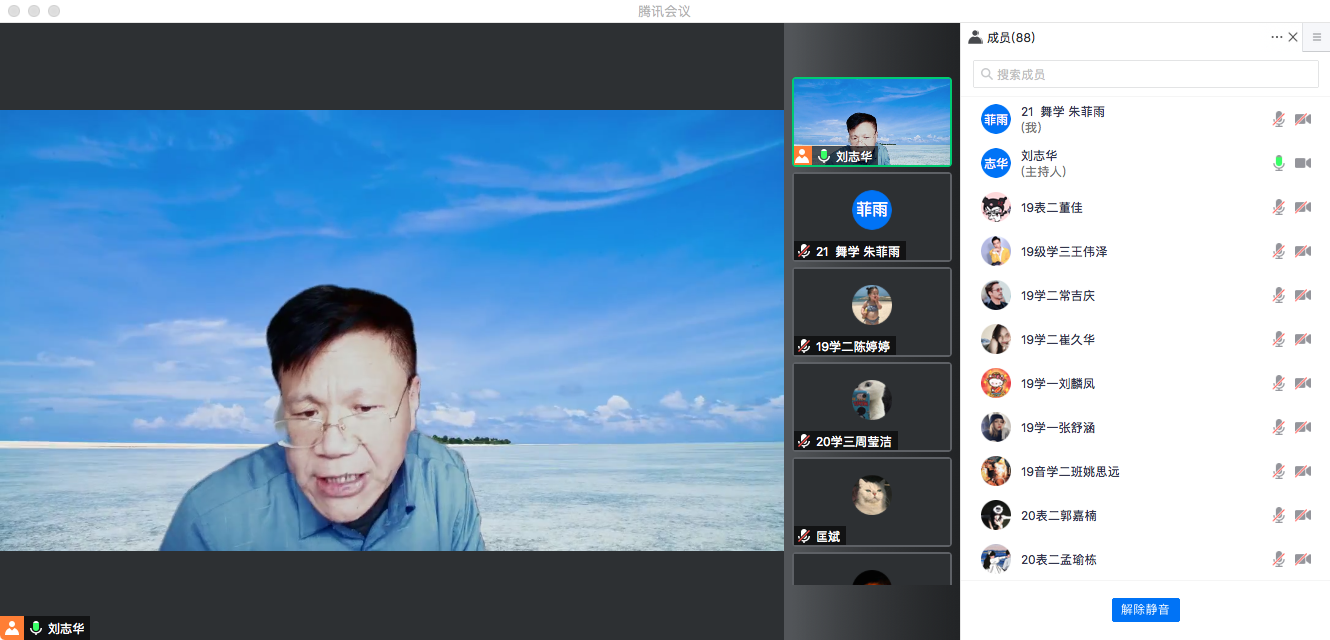Click the 菲雨 avatar in member list
1330x640 pixels.
click(996, 119)
